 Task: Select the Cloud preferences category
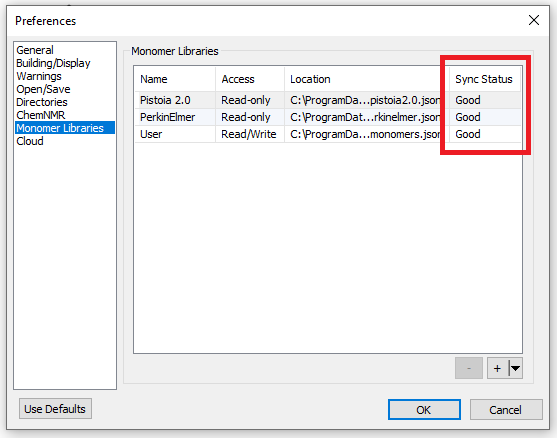tap(30, 141)
